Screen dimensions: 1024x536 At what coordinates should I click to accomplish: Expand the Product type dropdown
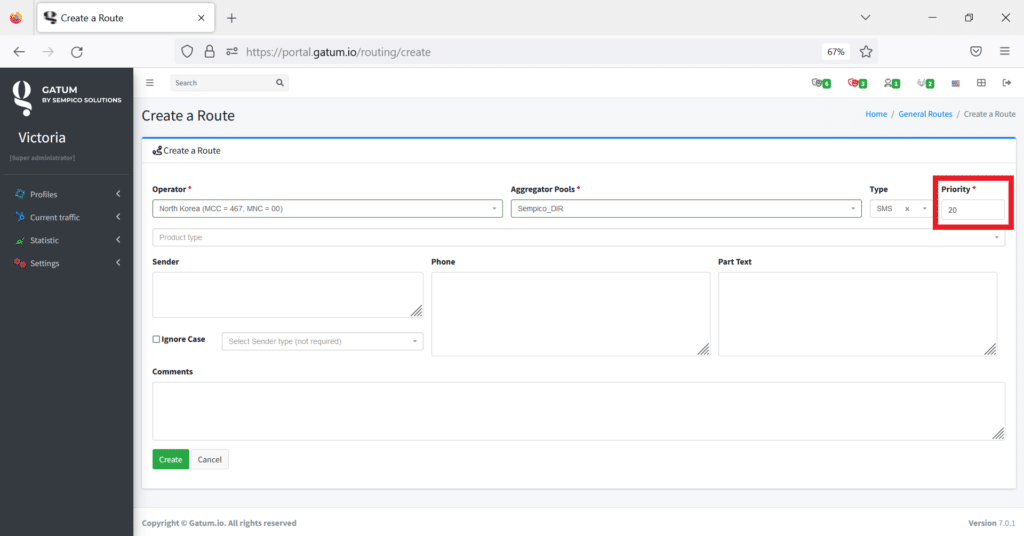pyautogui.click(x=578, y=238)
